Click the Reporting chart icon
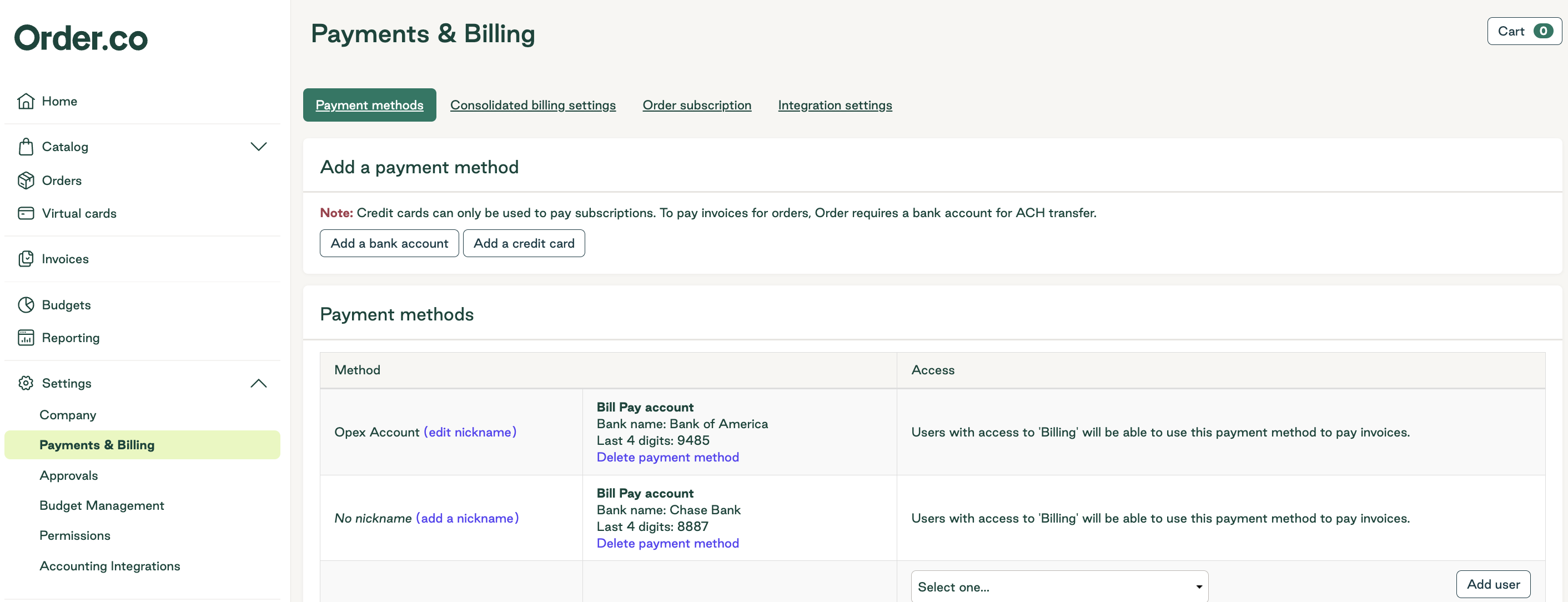 pyautogui.click(x=26, y=337)
